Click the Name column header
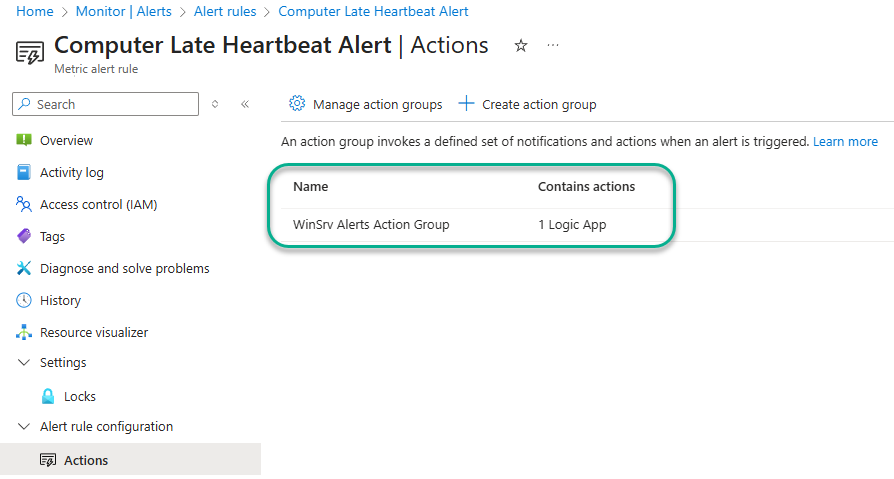 click(x=311, y=186)
